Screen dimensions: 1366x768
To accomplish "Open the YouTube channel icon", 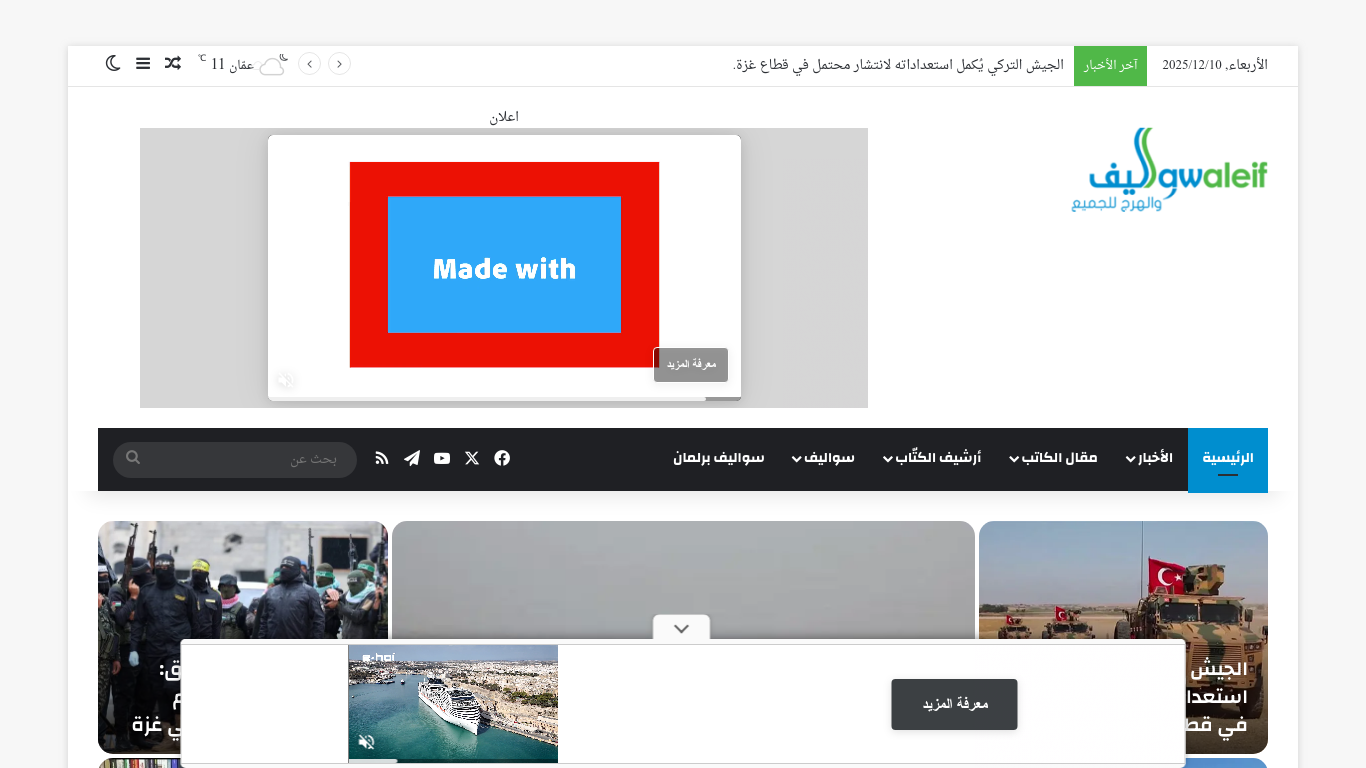I will pos(441,458).
